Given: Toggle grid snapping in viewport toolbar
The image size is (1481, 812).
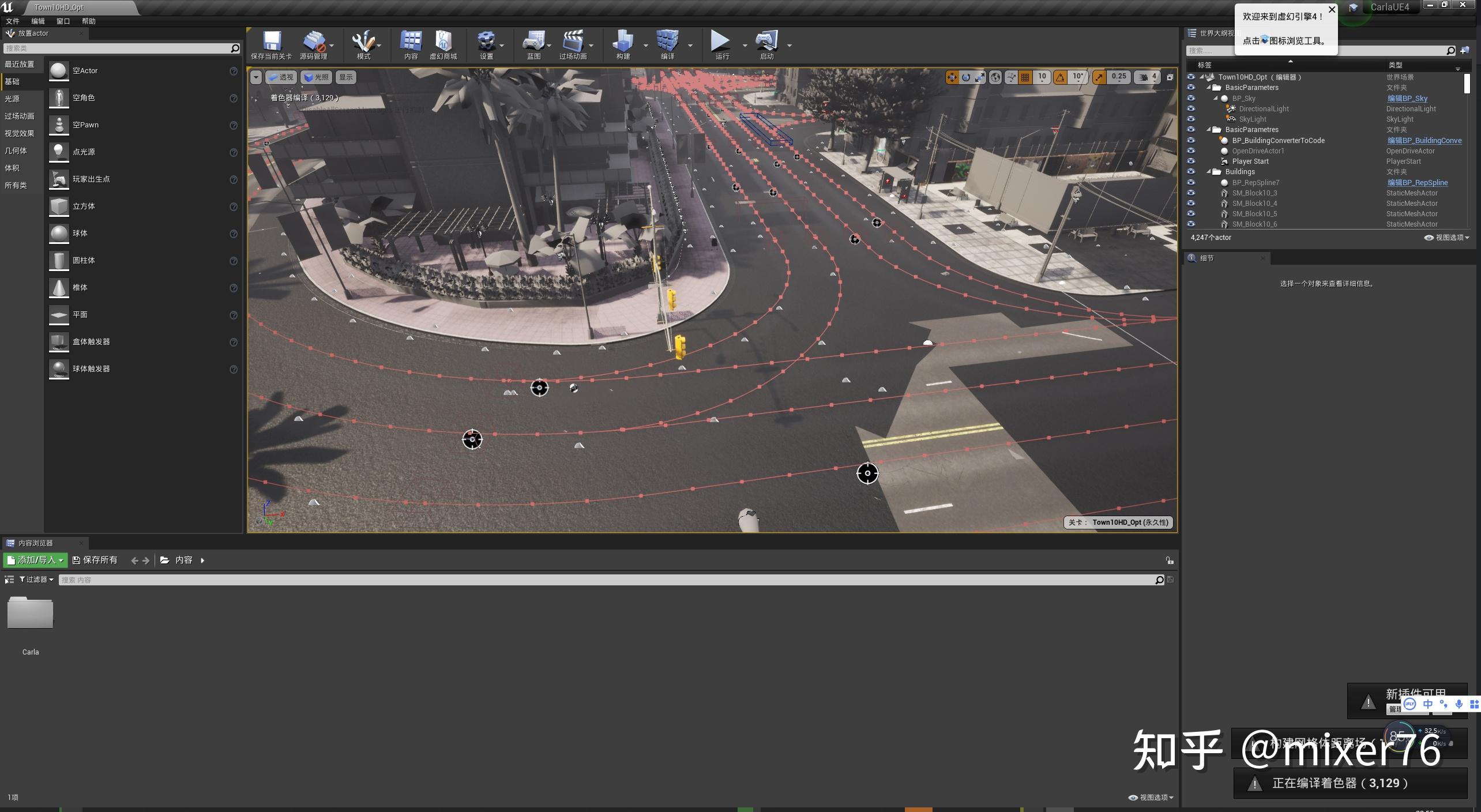Looking at the screenshot, I should click(1025, 77).
